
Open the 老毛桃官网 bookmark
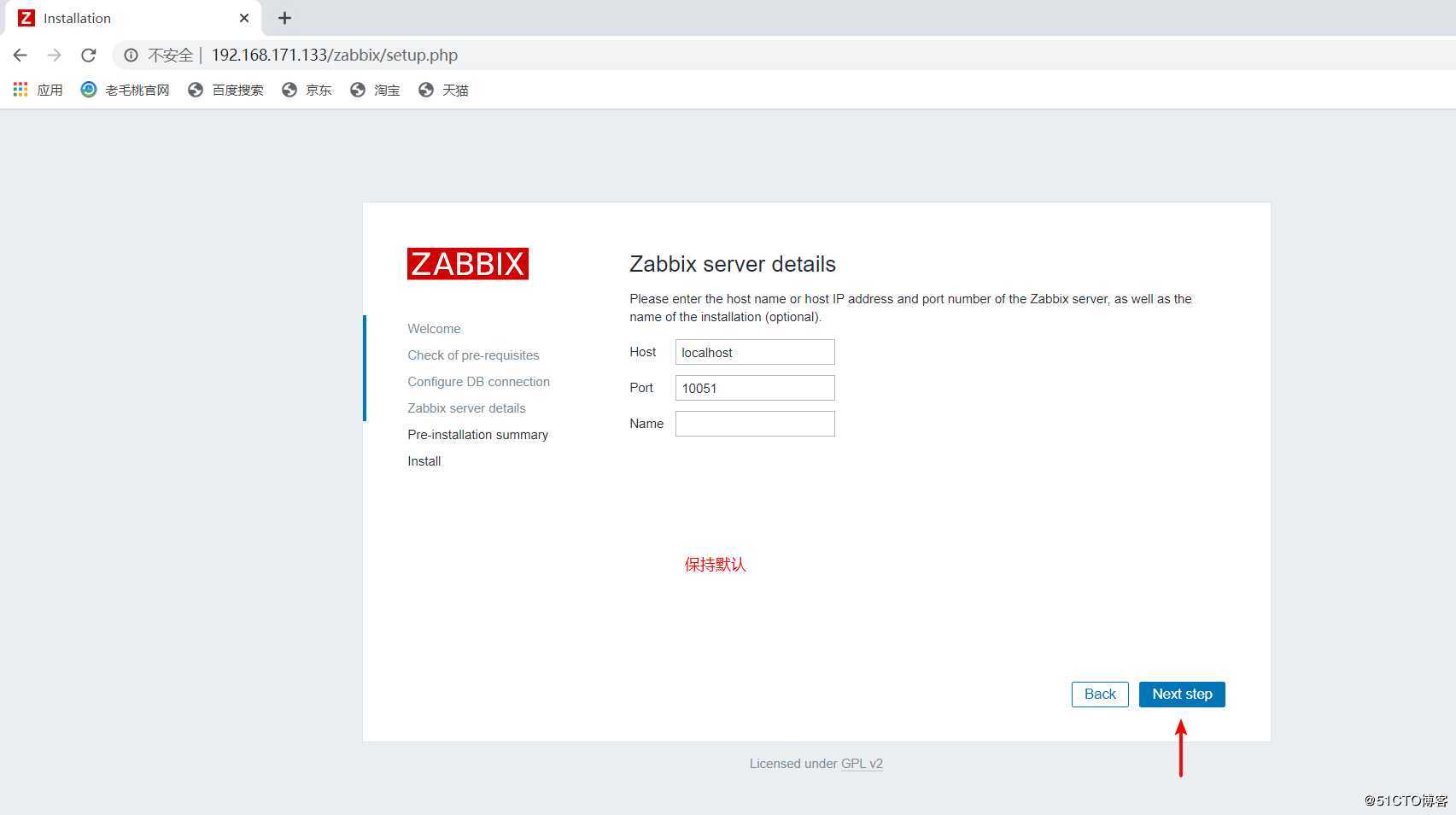pyautogui.click(x=126, y=90)
